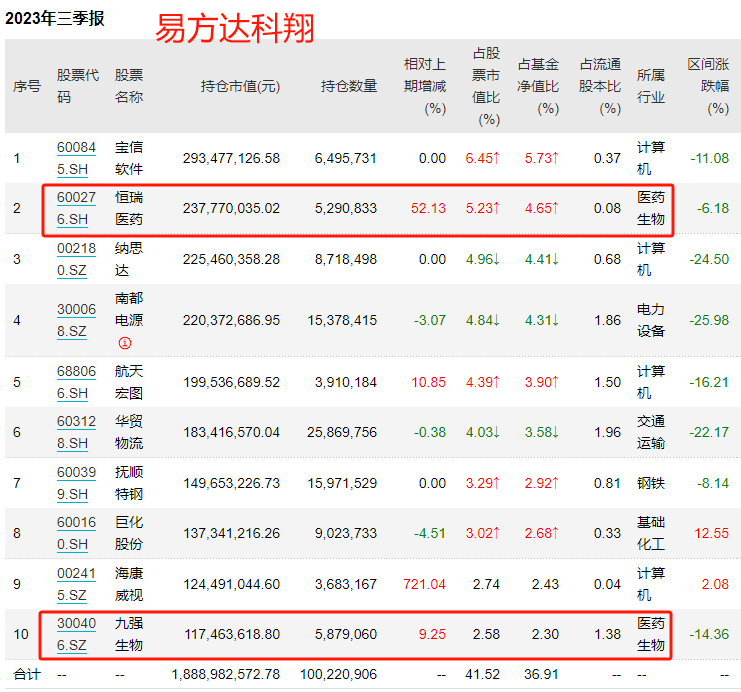Click the 2023年三季报 title
Image resolution: width=741 pixels, height=692 pixels.
click(x=55, y=18)
